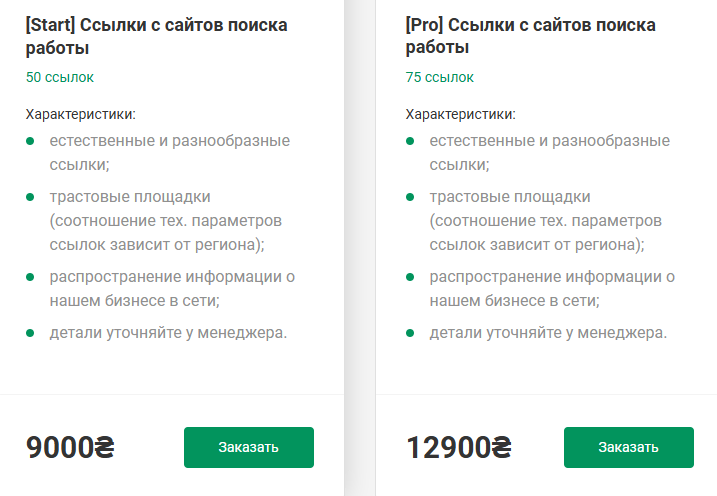This screenshot has height=496, width=717.
Task: Click Start plan's детали уточняйте bullet dot
Action: tap(31, 332)
